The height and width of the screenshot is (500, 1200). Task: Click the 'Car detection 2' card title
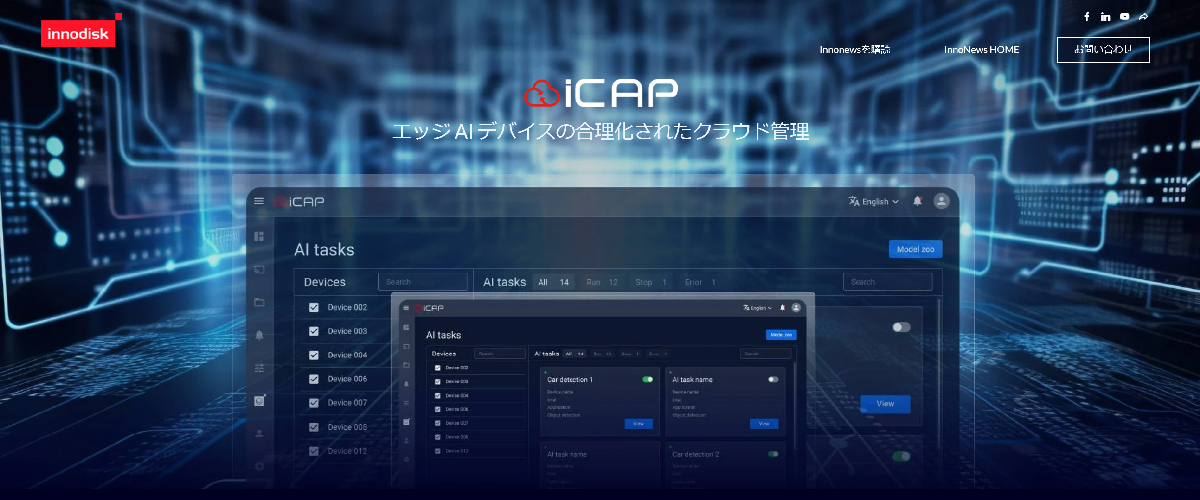click(x=696, y=454)
